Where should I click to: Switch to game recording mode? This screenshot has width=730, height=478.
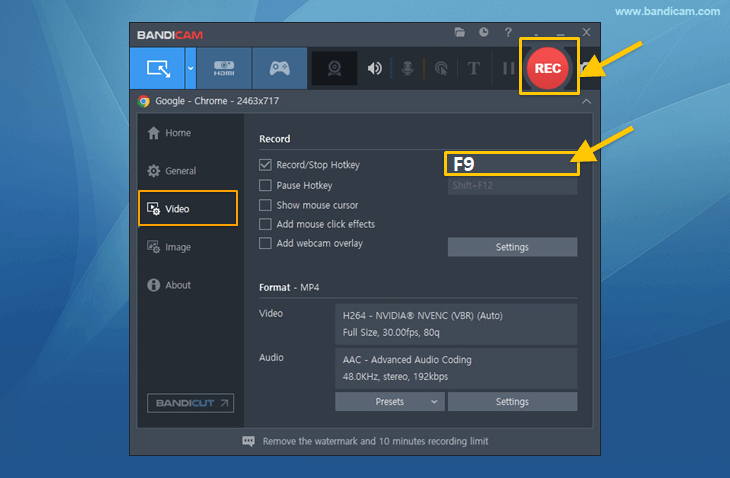click(279, 68)
